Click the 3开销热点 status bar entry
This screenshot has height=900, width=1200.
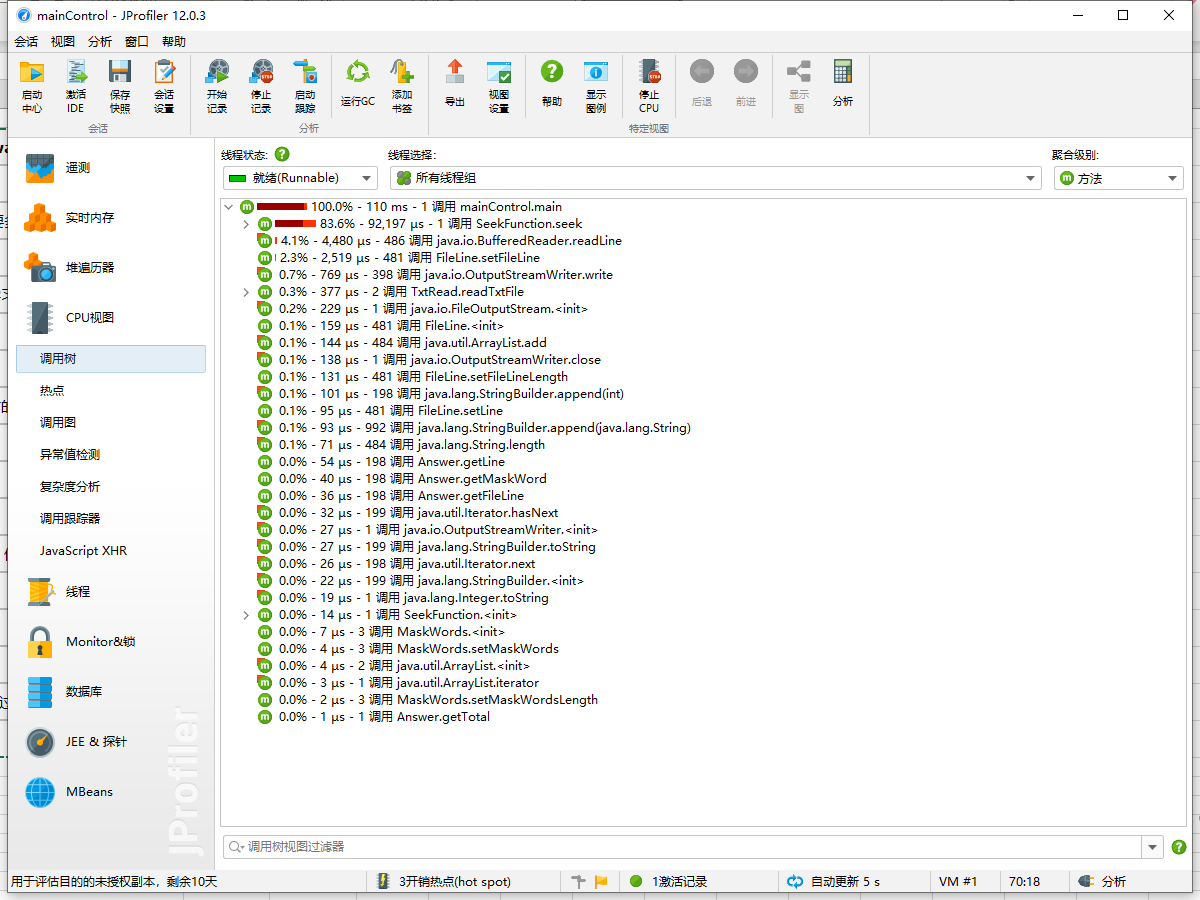[444, 882]
